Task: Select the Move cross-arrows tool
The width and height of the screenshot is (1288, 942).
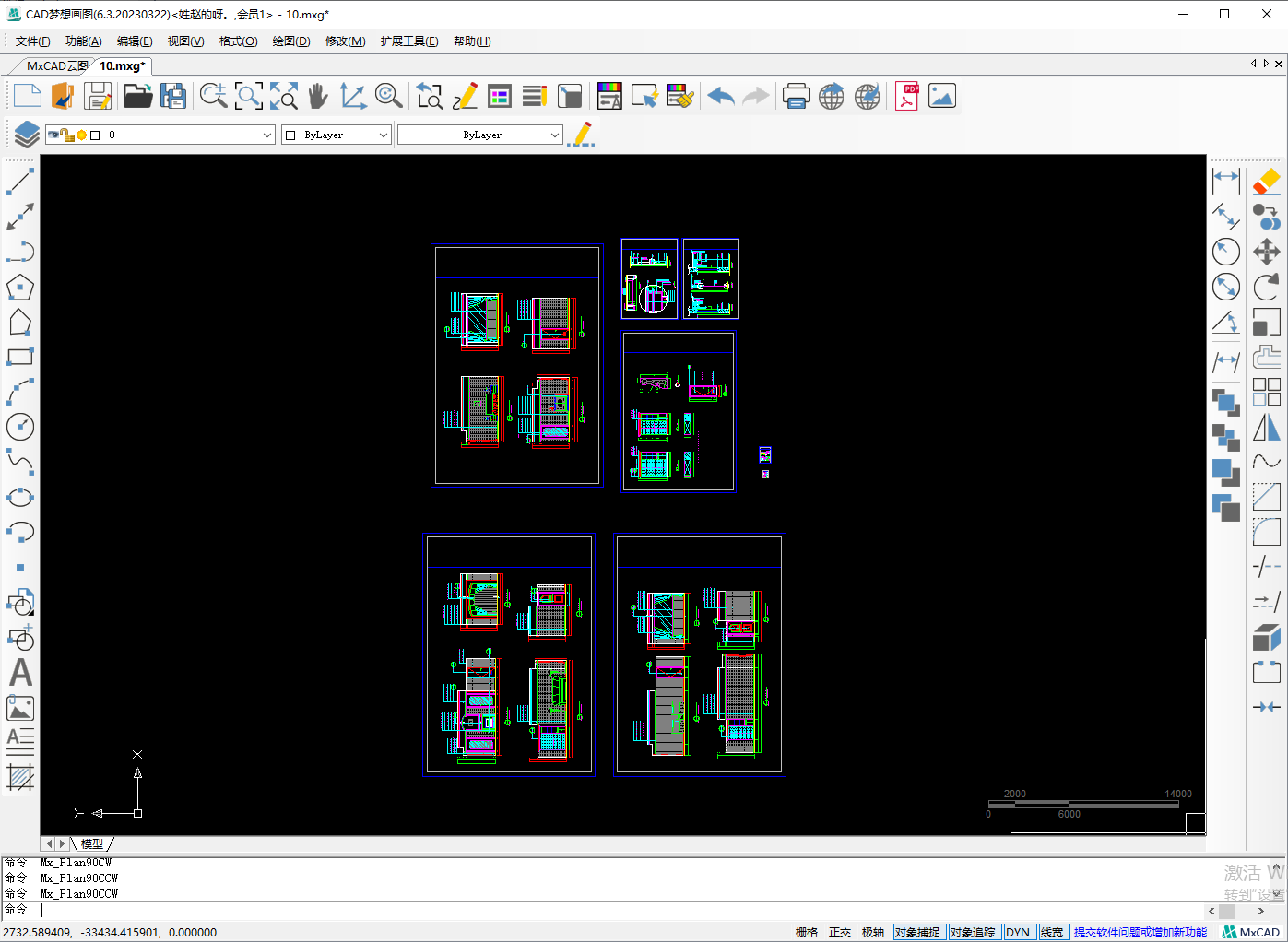Action: pos(1267,252)
